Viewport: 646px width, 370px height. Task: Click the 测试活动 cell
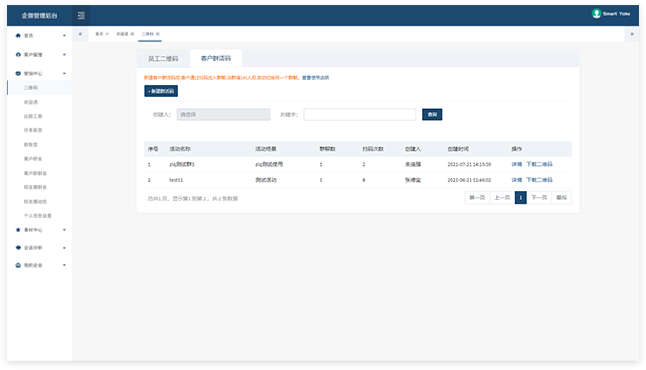(266, 180)
